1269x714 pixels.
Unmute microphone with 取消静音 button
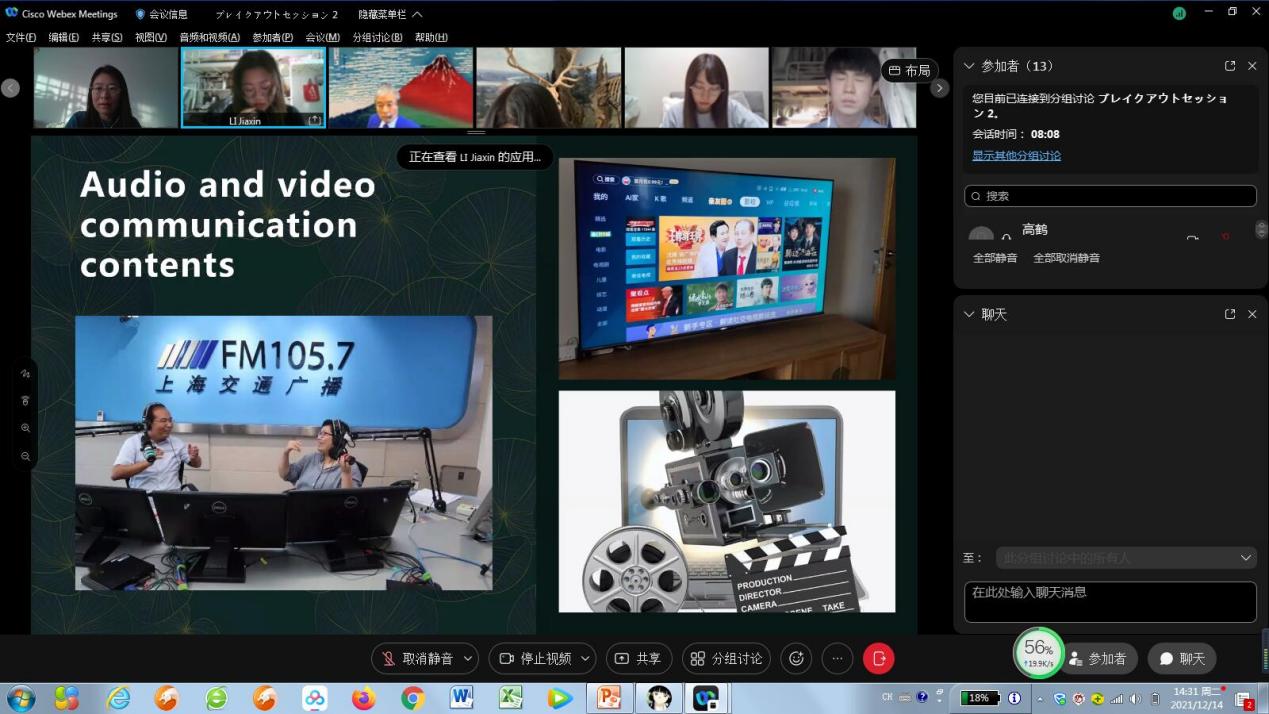click(x=418, y=658)
